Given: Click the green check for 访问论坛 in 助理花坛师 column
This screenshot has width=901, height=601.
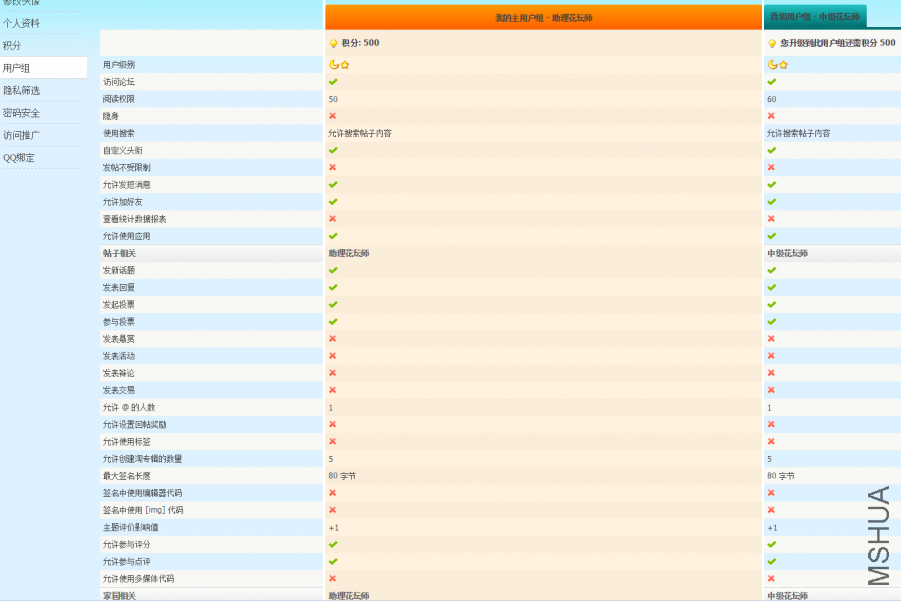Looking at the screenshot, I should [333, 82].
